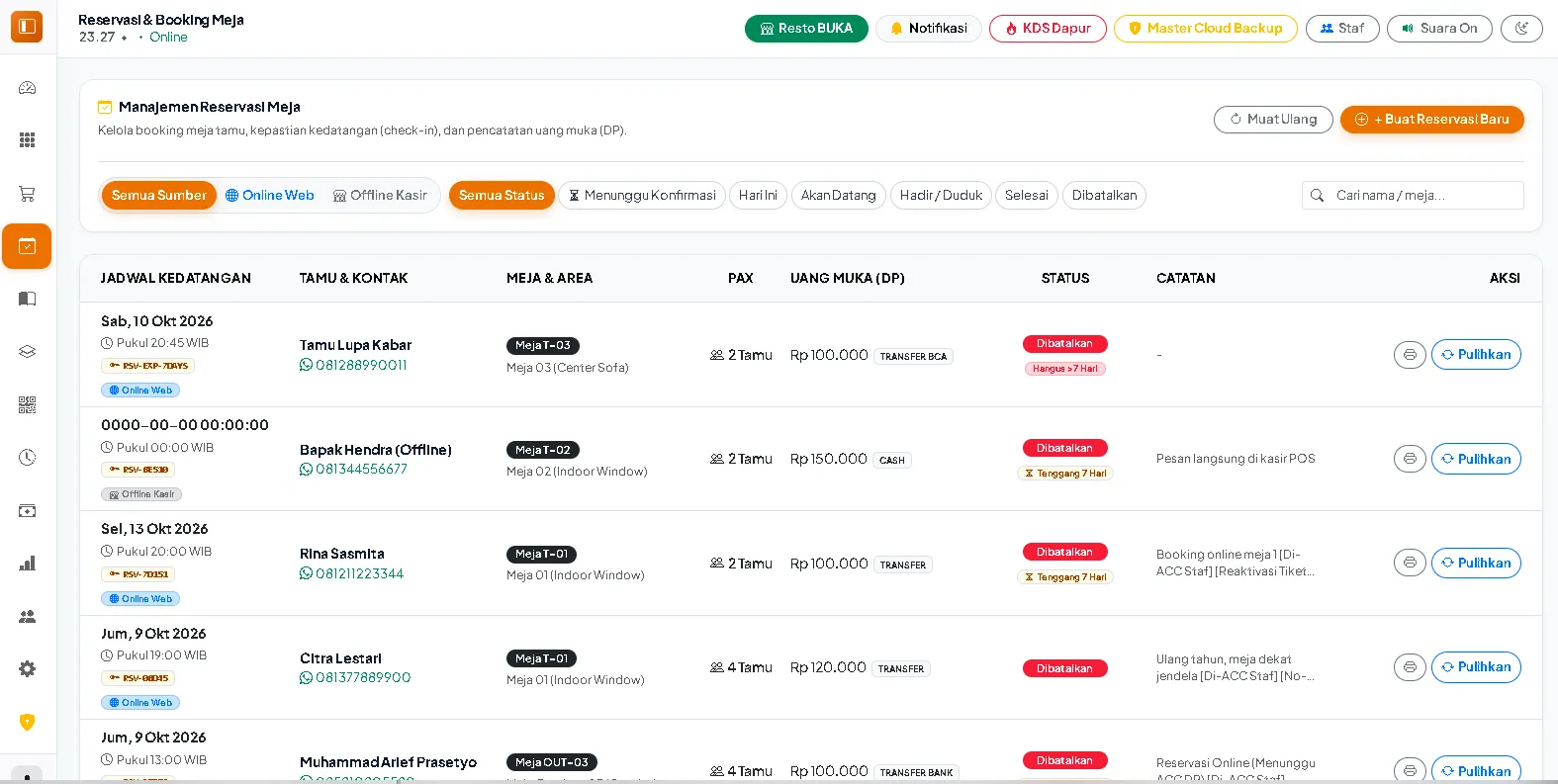This screenshot has width=1558, height=784.
Task: Print the Bapak Hendra (Offline) reservation
Action: pyautogui.click(x=1410, y=459)
